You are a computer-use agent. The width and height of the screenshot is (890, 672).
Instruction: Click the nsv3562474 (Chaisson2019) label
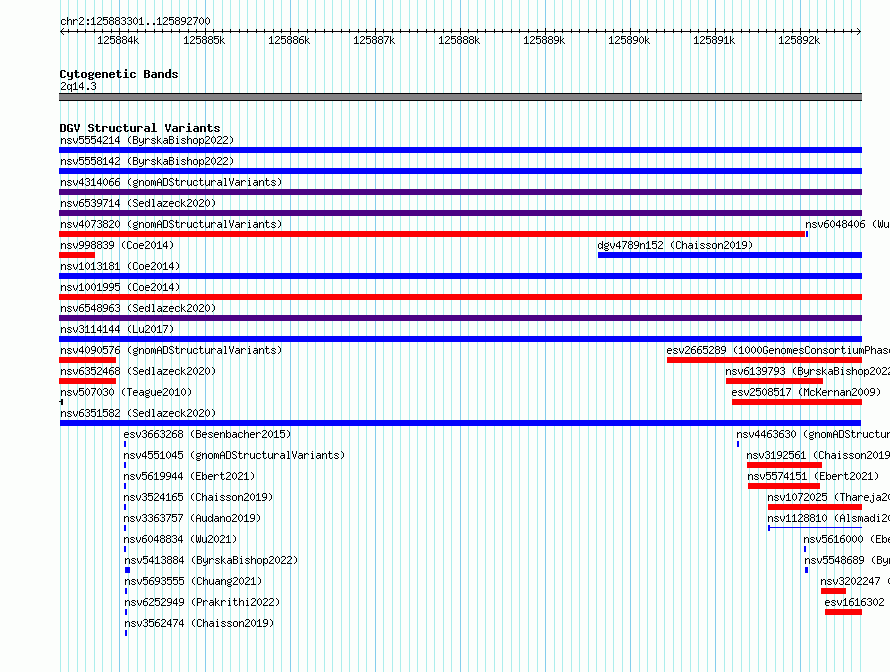click(x=199, y=623)
